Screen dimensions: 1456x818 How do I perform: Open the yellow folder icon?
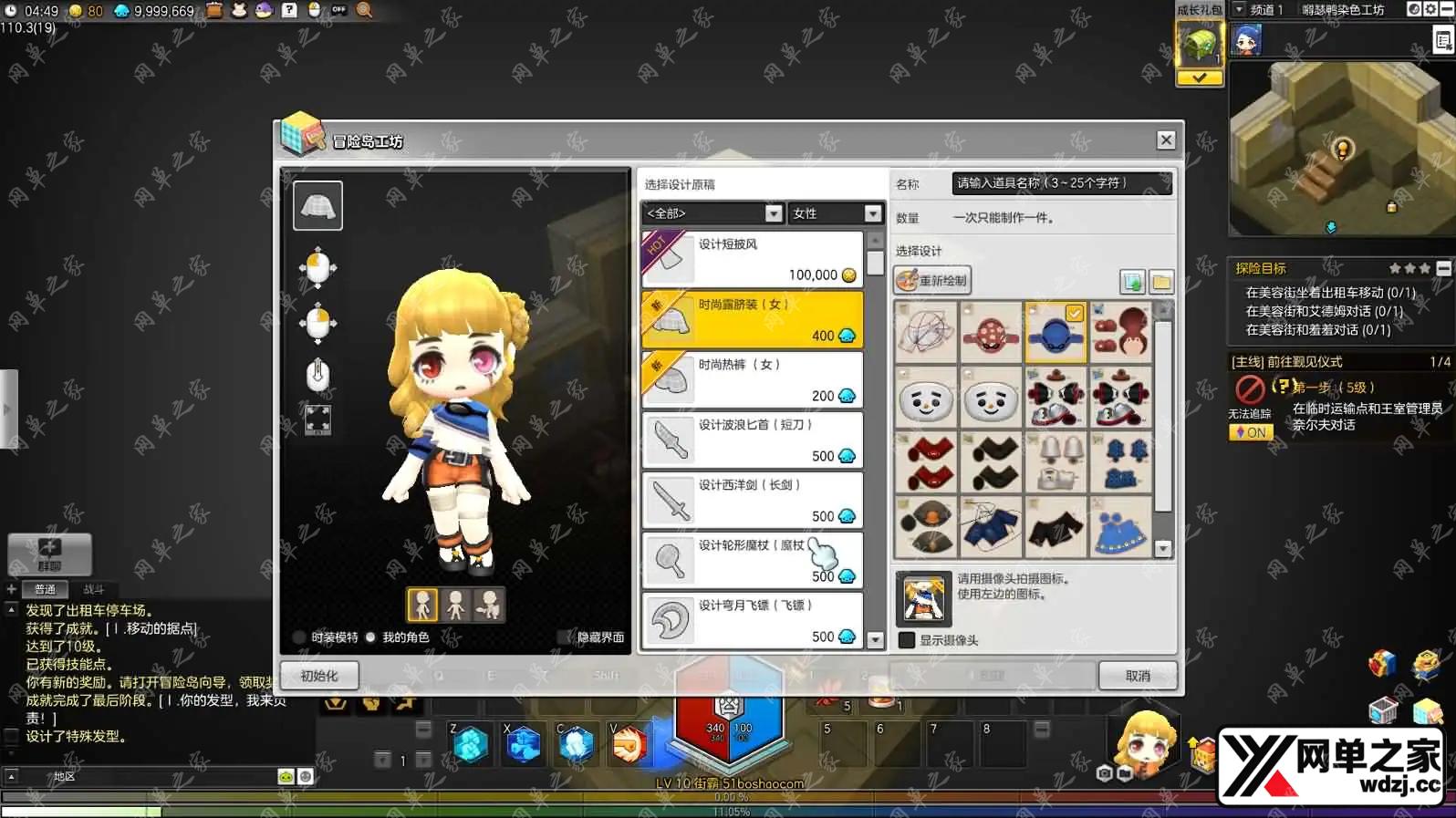tap(1161, 282)
